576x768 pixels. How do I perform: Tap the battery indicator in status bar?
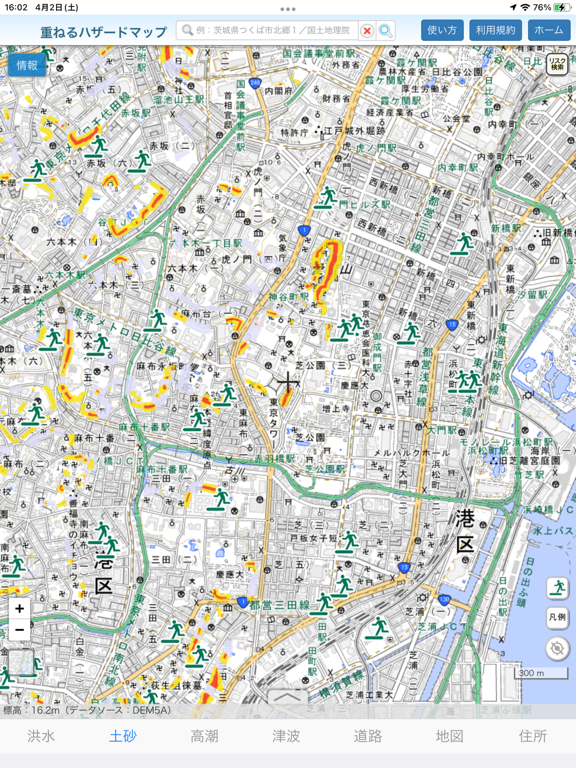click(562, 7)
